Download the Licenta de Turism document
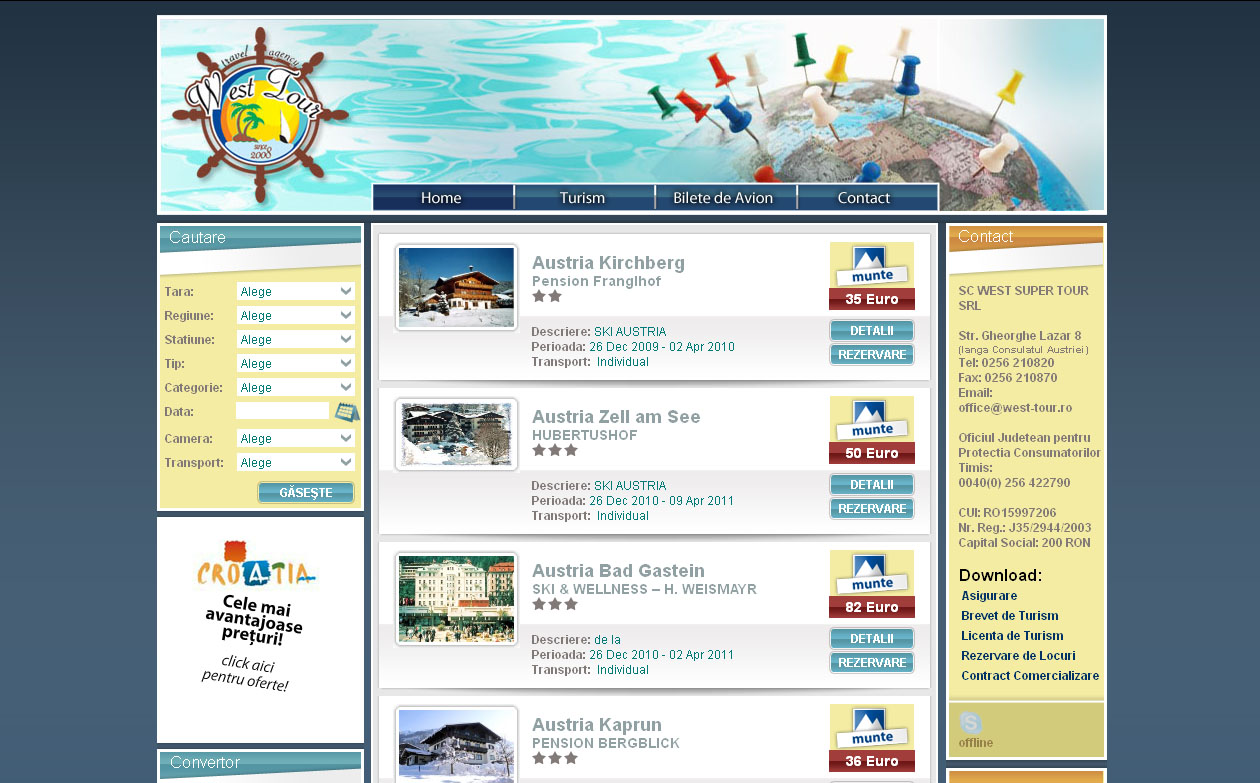Viewport: 1260px width, 783px height. (1012, 636)
